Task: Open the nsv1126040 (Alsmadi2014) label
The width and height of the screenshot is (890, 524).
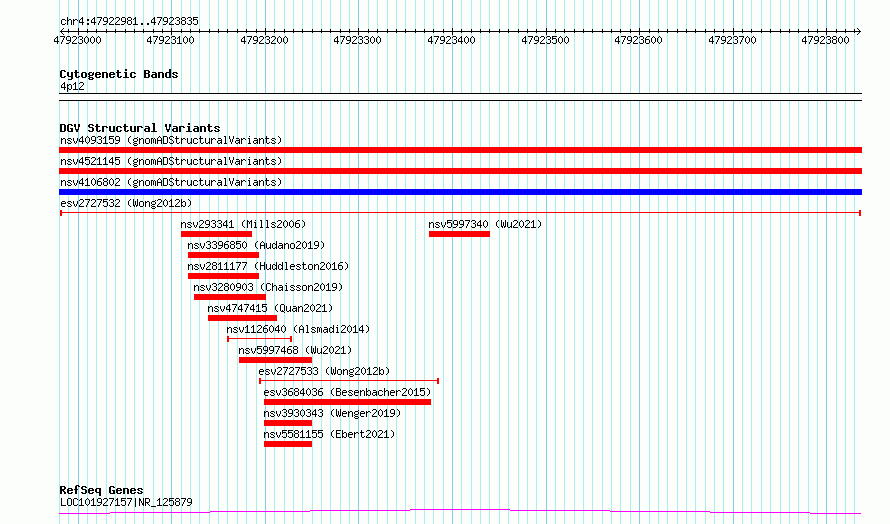Action: (x=298, y=329)
